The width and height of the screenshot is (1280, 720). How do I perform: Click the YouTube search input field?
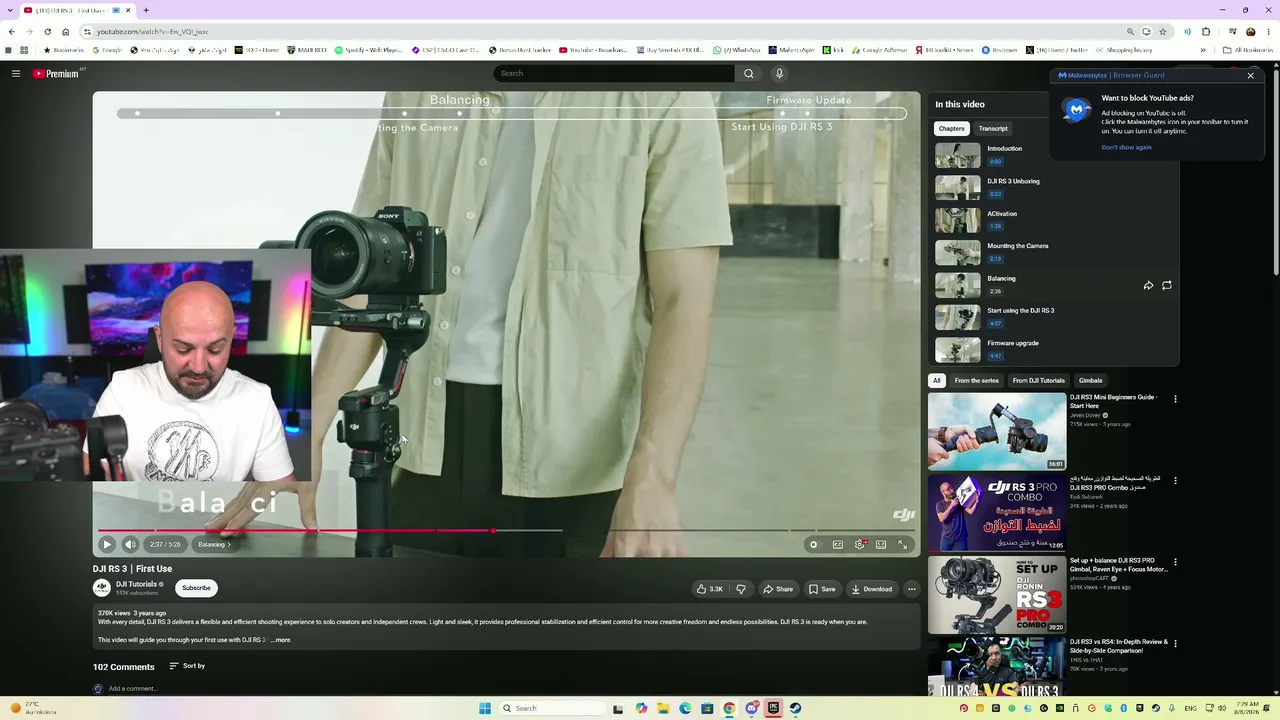(614, 73)
